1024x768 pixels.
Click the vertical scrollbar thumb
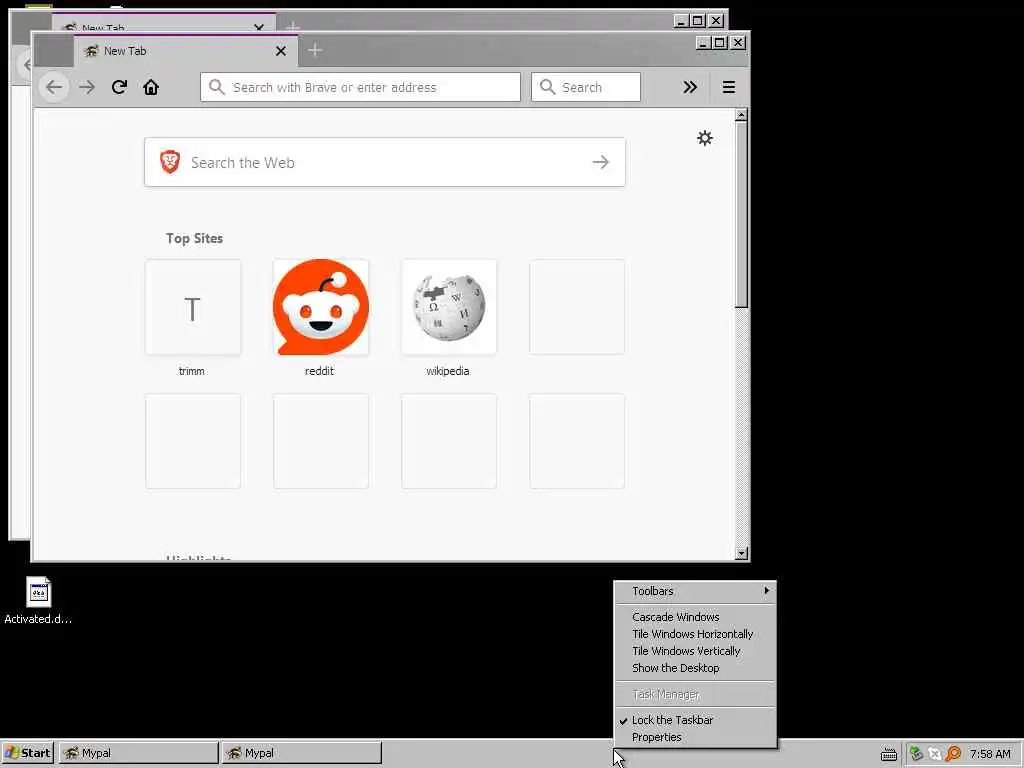(x=741, y=214)
